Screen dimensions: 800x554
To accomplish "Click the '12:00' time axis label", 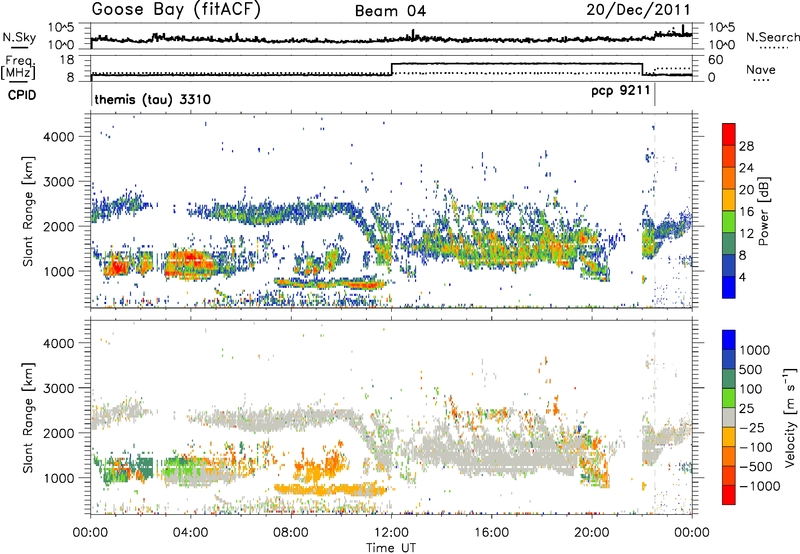I will pos(391,533).
